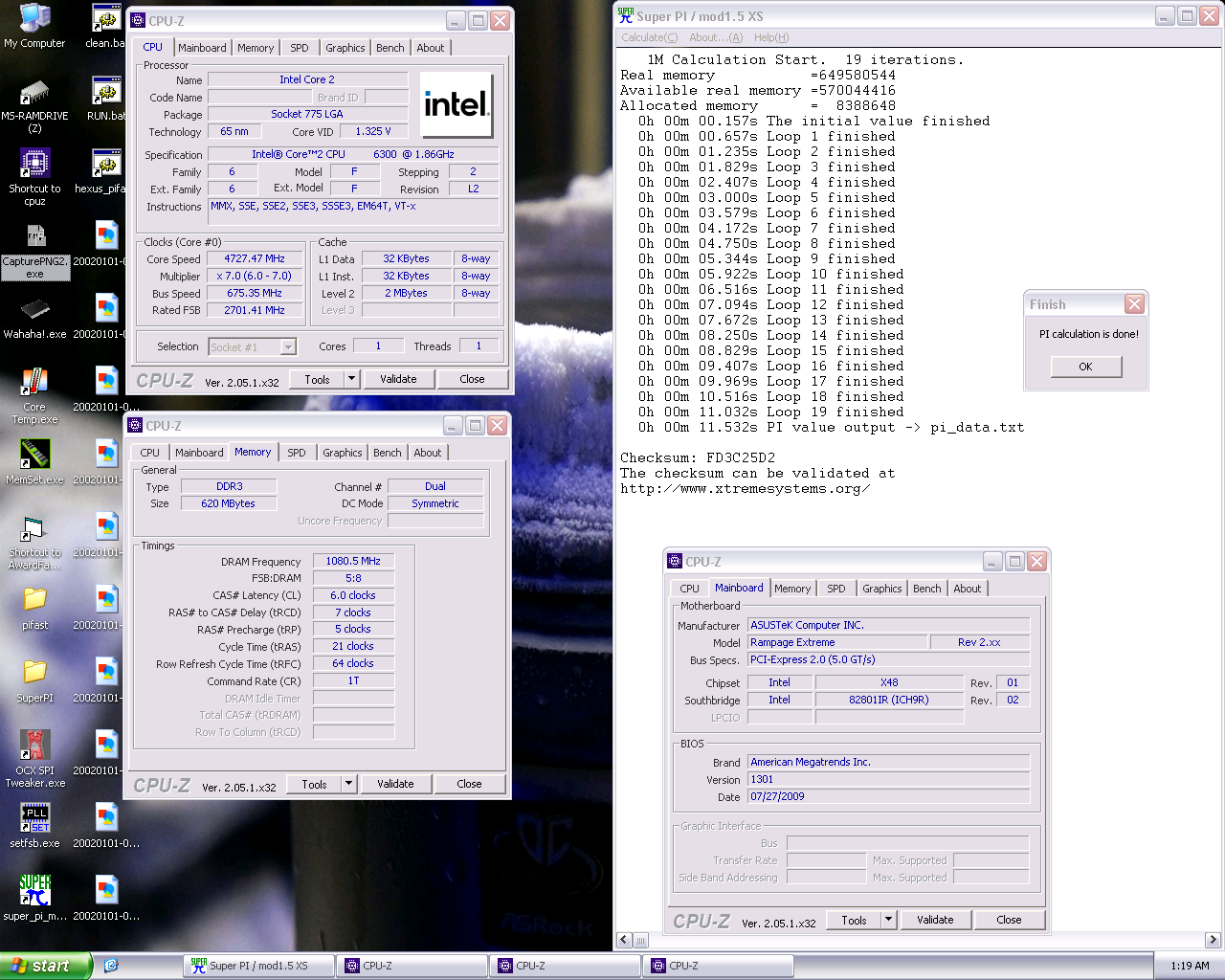Select the setfsb.exe desktop icon

pyautogui.click(x=34, y=827)
